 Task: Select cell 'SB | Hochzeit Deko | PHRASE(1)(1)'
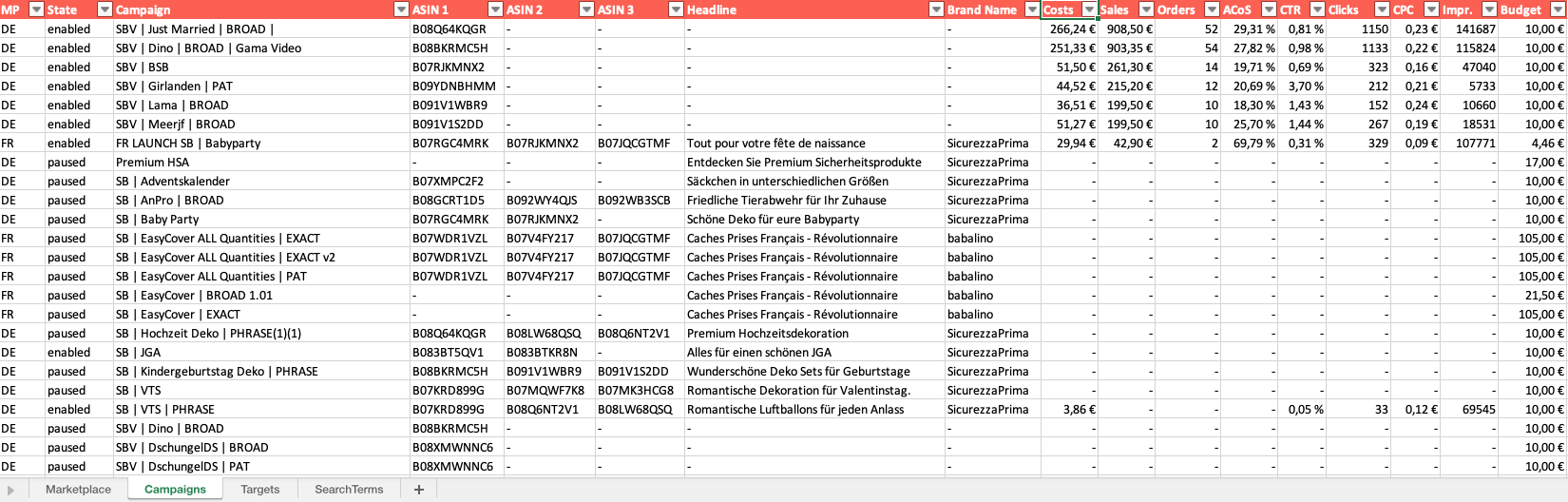click(x=261, y=333)
